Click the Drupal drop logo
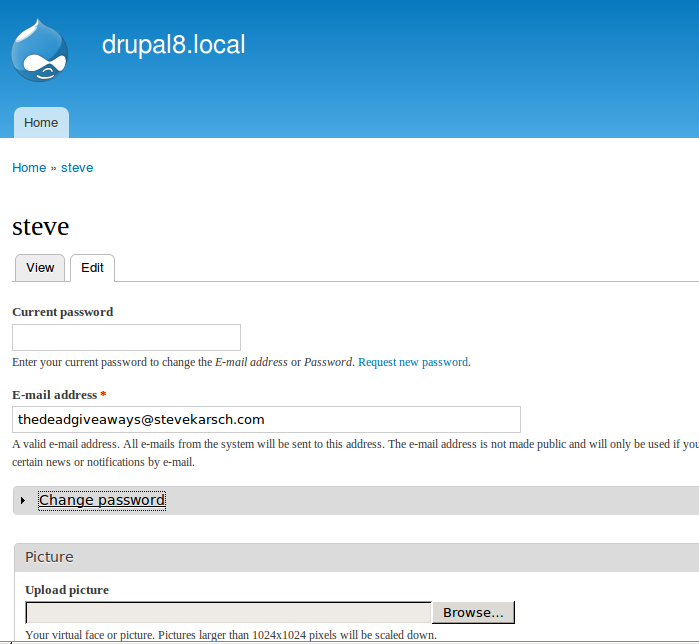This screenshot has width=699, height=644. pyautogui.click(x=40, y=50)
